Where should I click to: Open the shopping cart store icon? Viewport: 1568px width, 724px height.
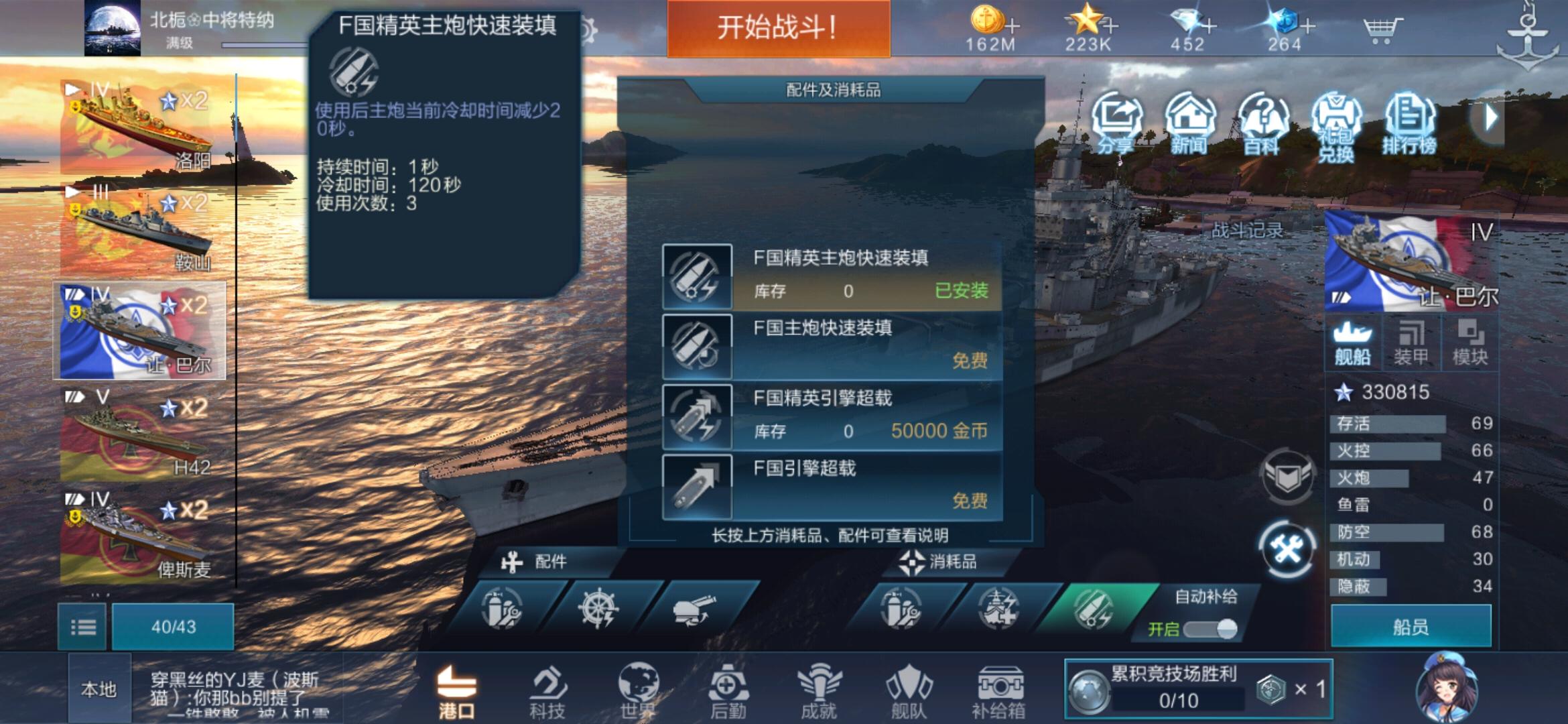pos(1382,29)
